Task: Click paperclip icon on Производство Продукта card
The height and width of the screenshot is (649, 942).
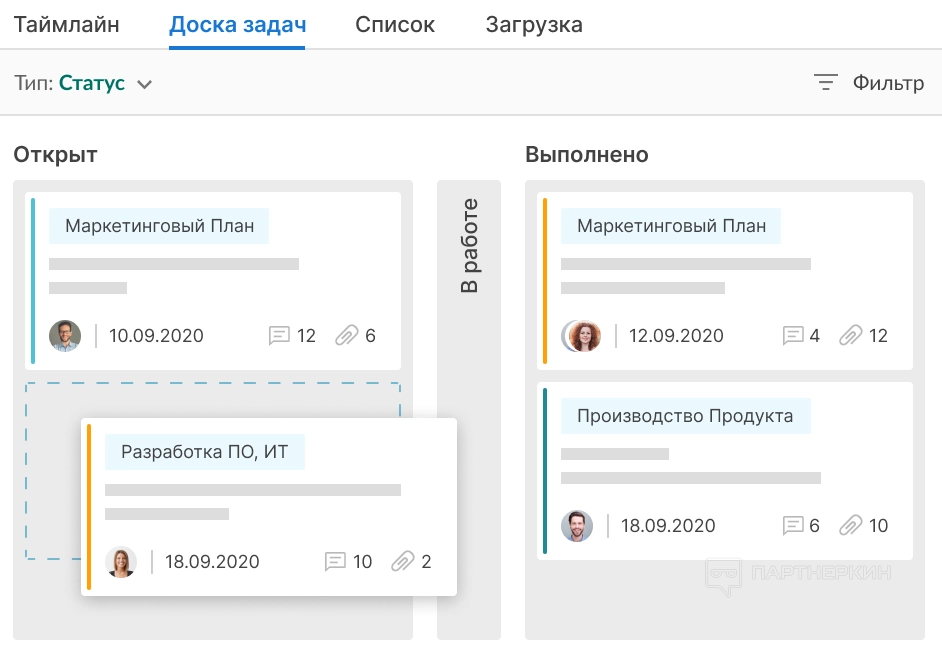Action: click(850, 526)
